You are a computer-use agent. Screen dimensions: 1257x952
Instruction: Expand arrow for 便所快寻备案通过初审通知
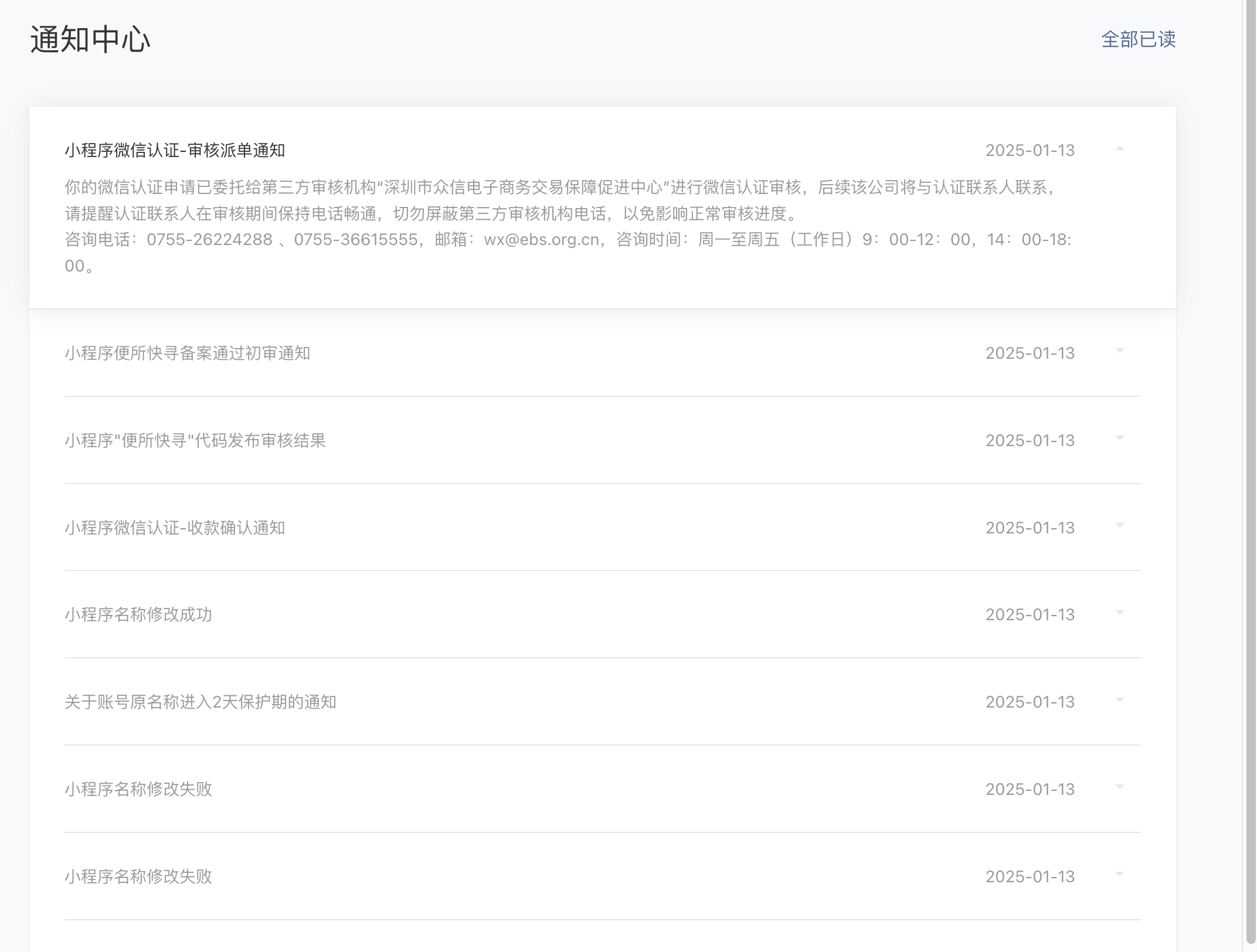point(1119,351)
